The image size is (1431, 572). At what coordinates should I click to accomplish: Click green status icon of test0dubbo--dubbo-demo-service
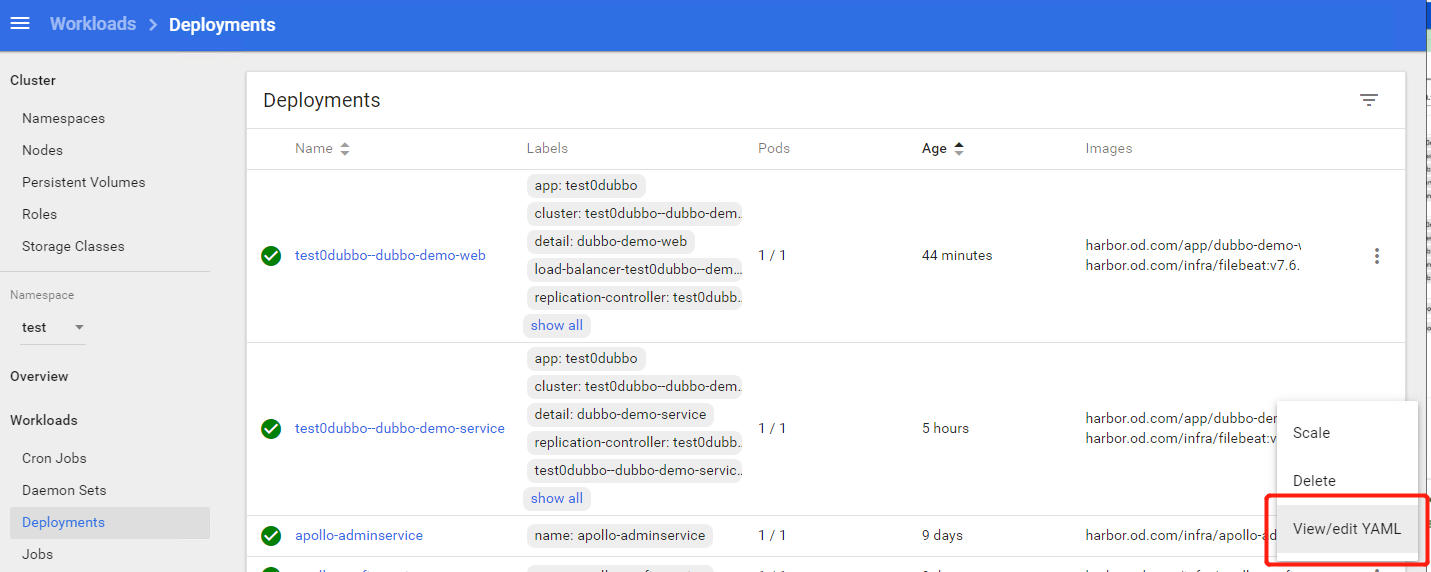(x=271, y=429)
